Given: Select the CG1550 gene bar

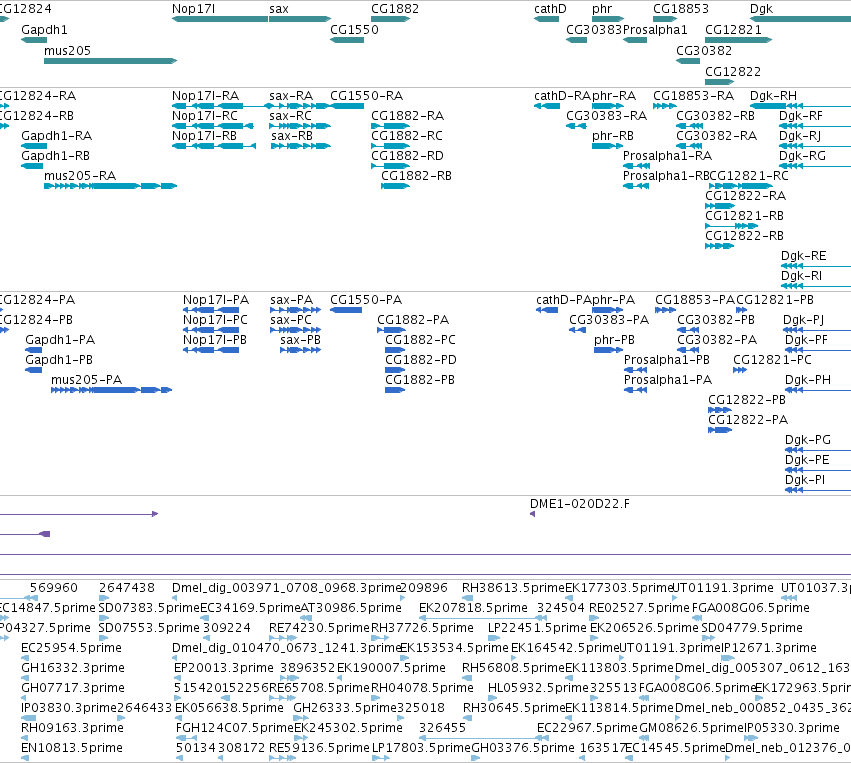Looking at the screenshot, I should (x=347, y=40).
